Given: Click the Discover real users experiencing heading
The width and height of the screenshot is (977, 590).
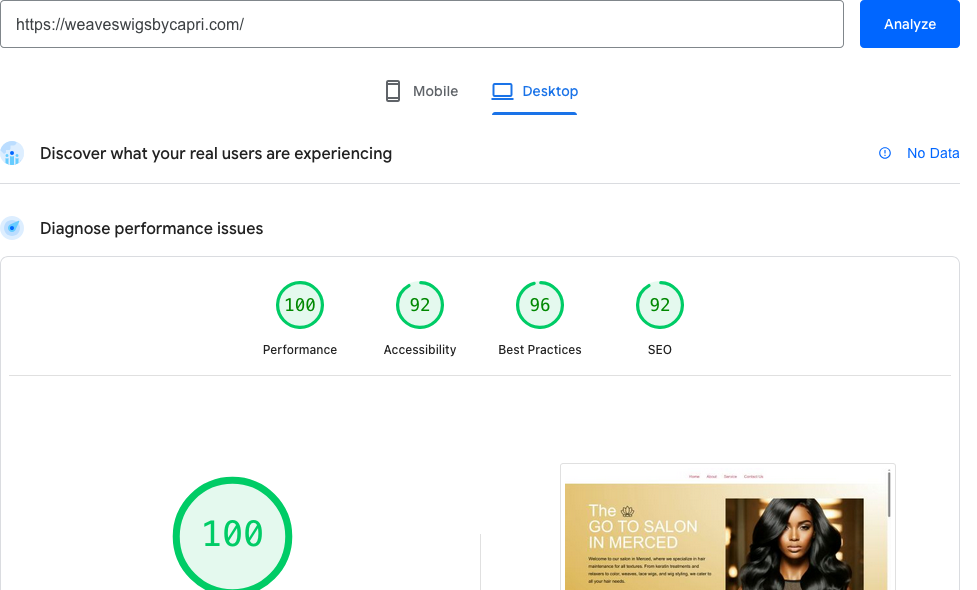Looking at the screenshot, I should [216, 153].
